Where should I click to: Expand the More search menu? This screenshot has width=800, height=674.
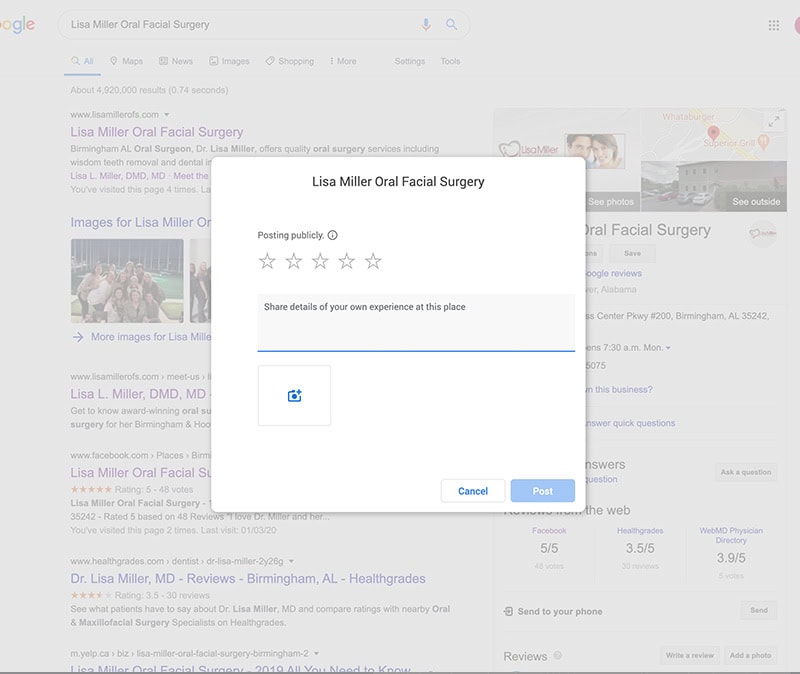343,61
